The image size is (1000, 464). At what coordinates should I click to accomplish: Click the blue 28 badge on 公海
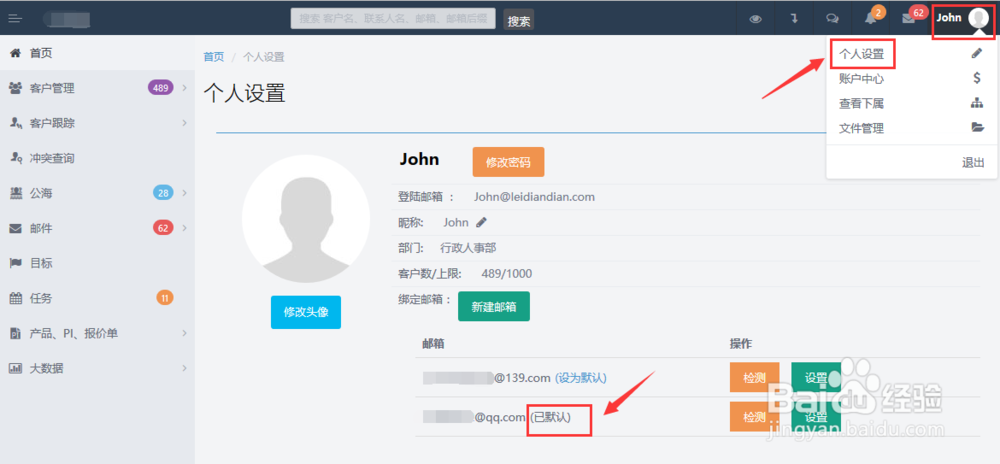(163, 192)
